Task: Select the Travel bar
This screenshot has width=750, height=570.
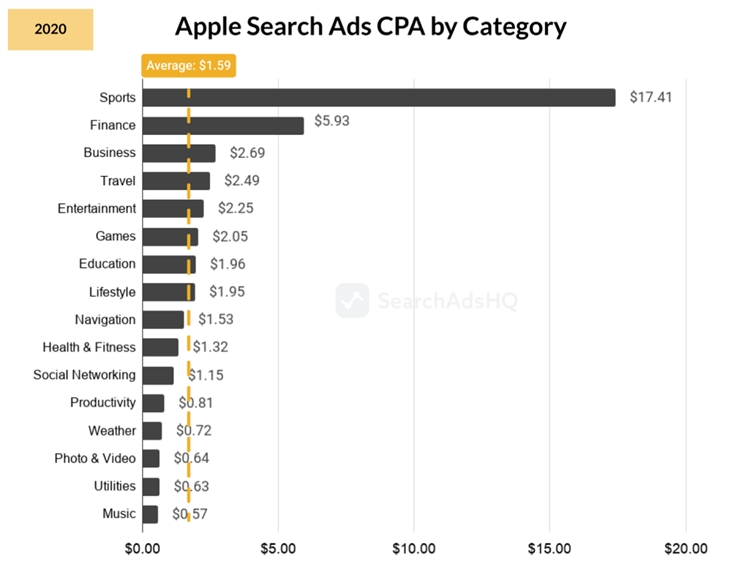Action: click(x=176, y=181)
